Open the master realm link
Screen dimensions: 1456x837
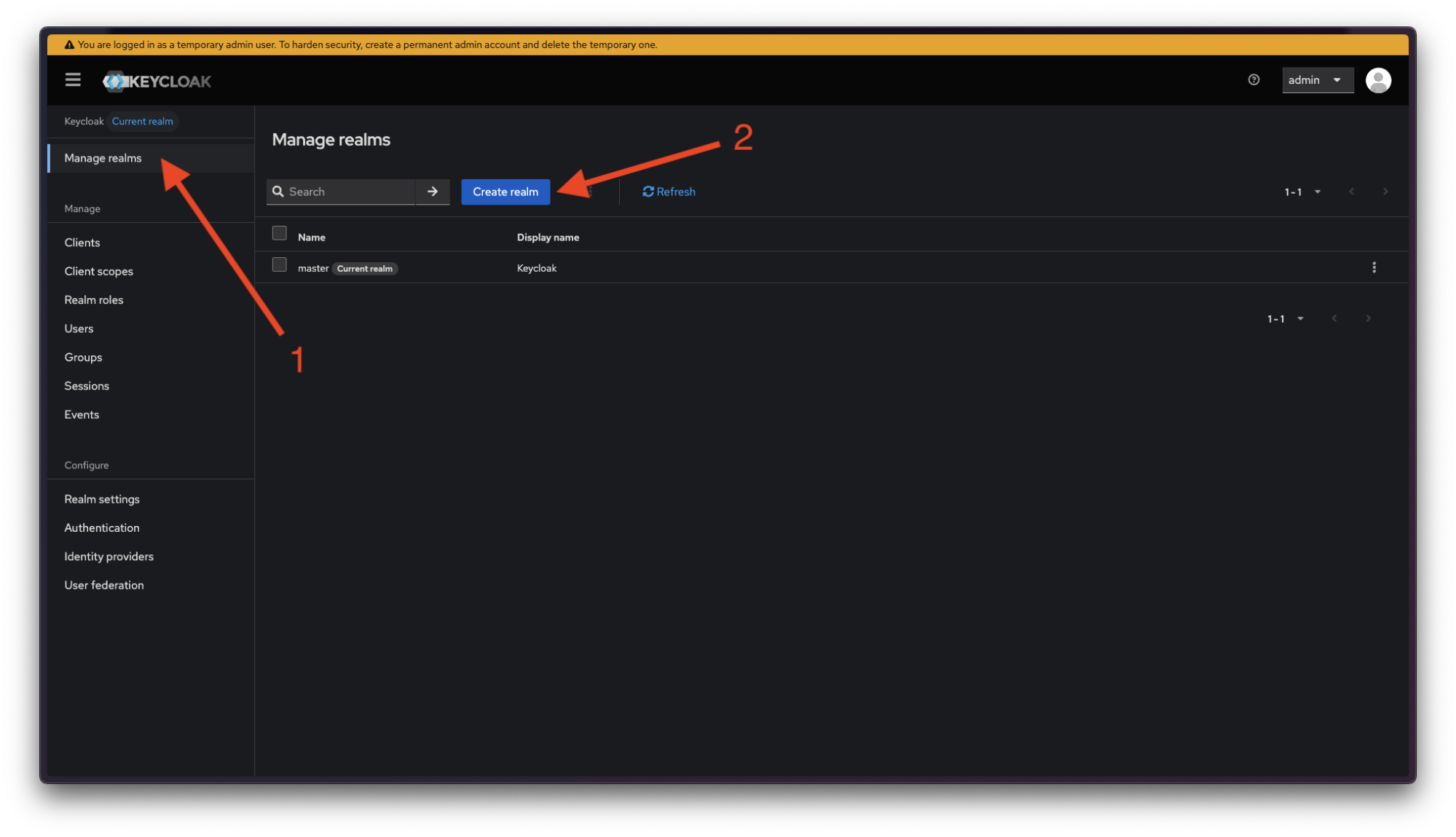(x=313, y=268)
